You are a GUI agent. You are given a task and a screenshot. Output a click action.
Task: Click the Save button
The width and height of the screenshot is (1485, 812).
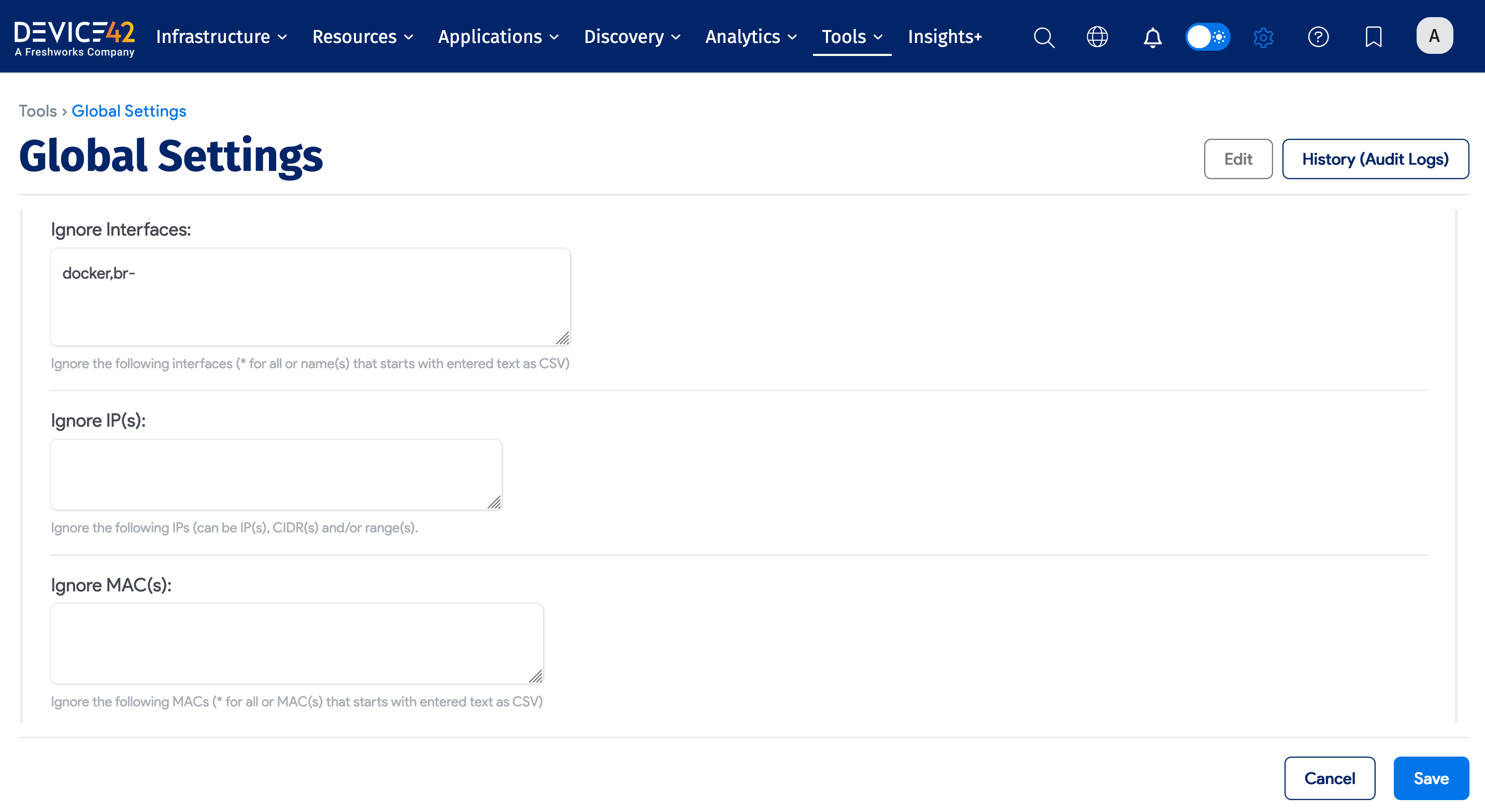tap(1430, 778)
